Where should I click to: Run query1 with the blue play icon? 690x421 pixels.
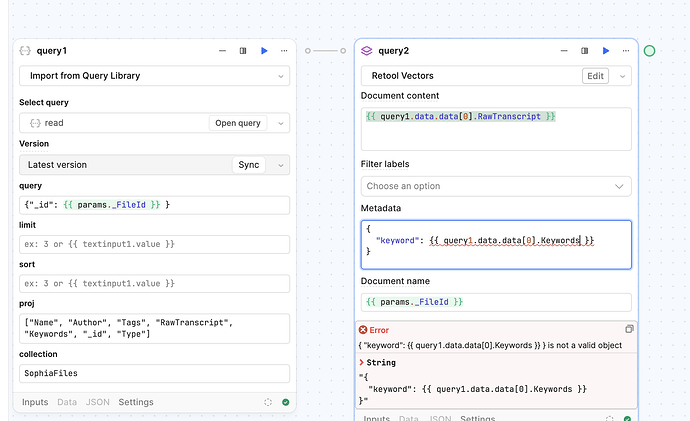pos(264,51)
